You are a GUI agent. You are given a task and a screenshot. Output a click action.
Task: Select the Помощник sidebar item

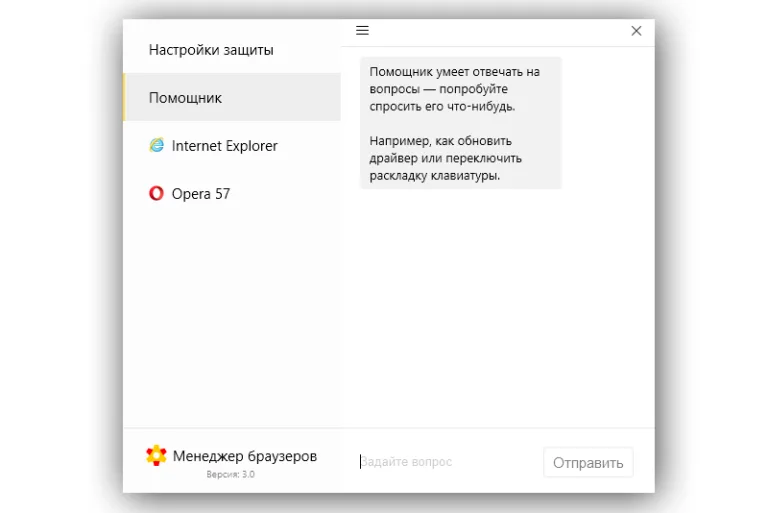pos(232,97)
